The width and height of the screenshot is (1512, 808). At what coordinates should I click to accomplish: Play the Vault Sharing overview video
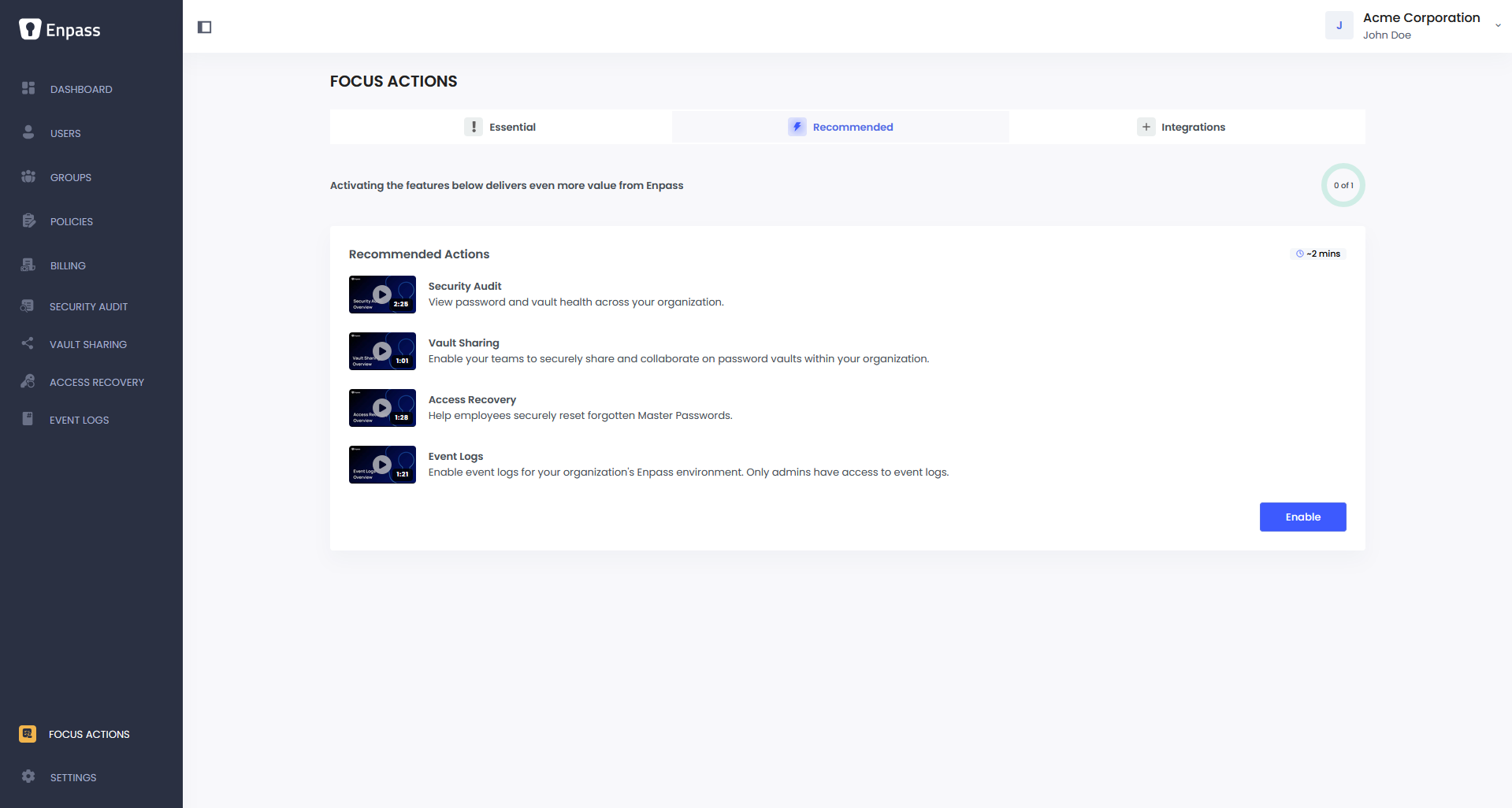coord(382,351)
